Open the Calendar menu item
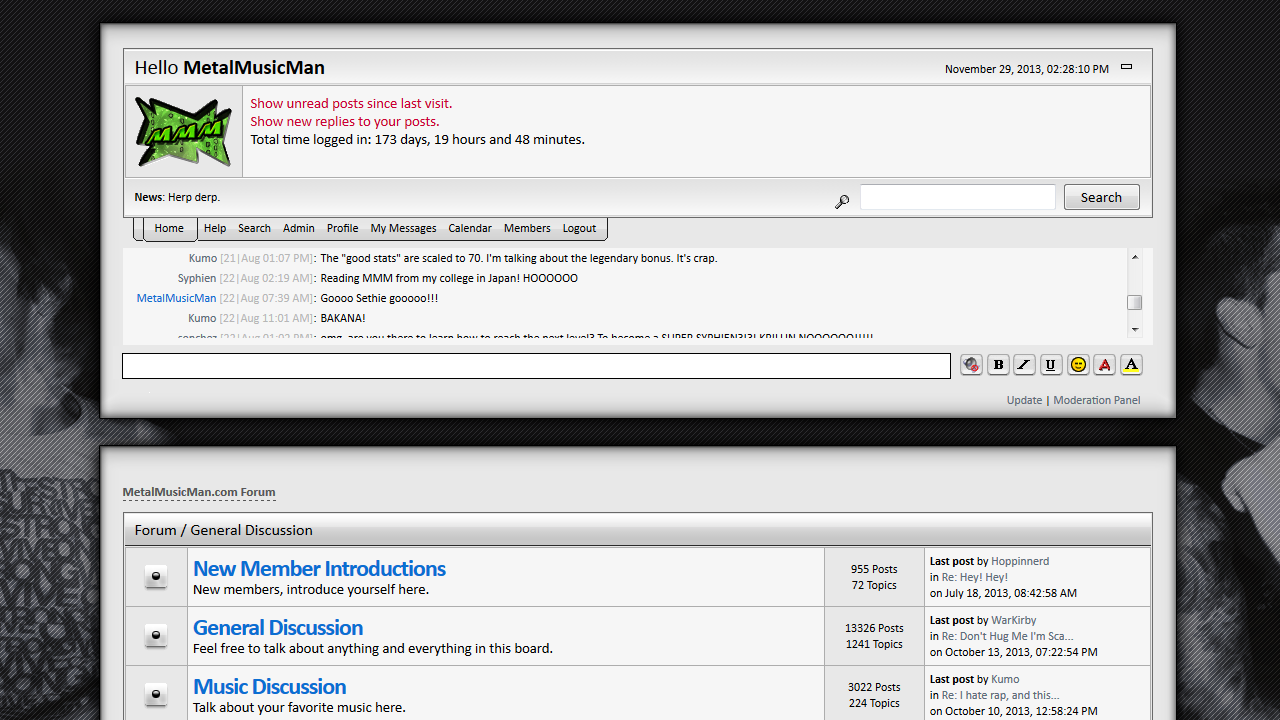The height and width of the screenshot is (720, 1280). click(470, 228)
